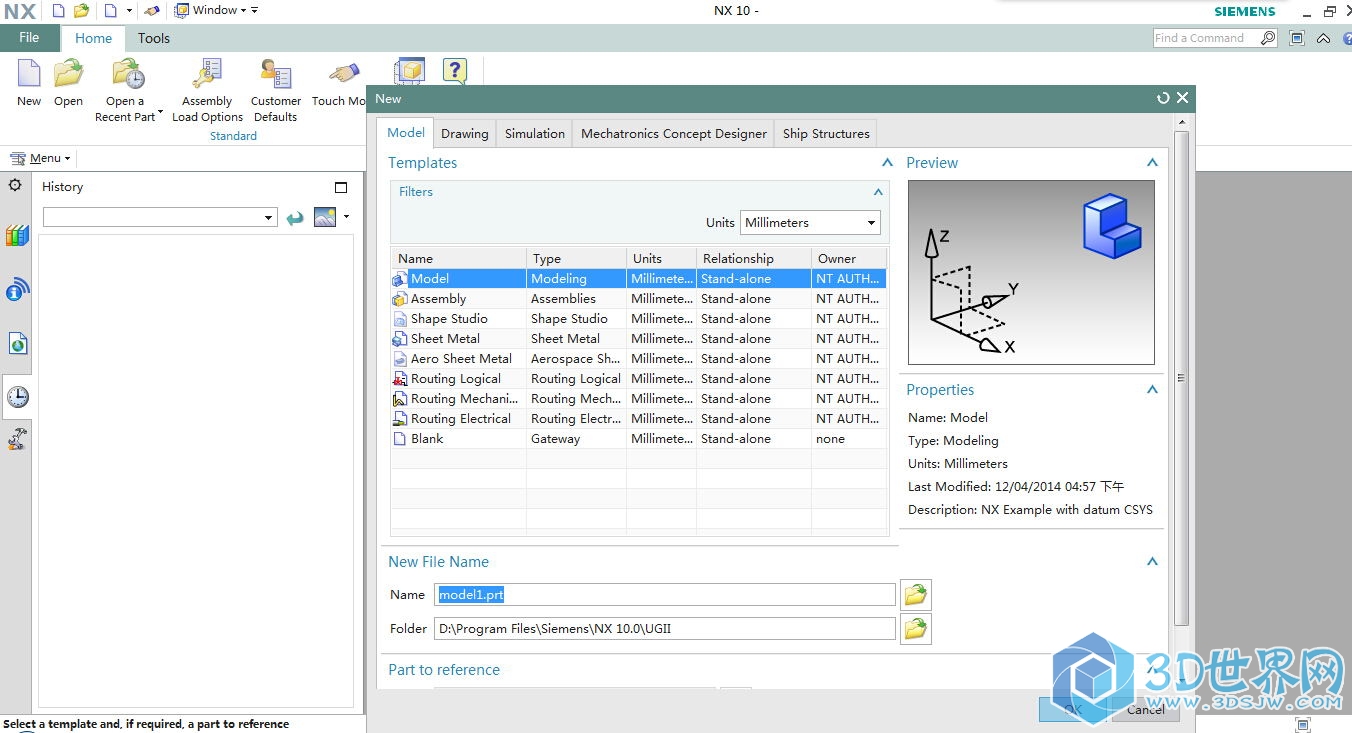Open the Window dropdown in title bar
Screen dimensions: 1352x733
coord(218,10)
